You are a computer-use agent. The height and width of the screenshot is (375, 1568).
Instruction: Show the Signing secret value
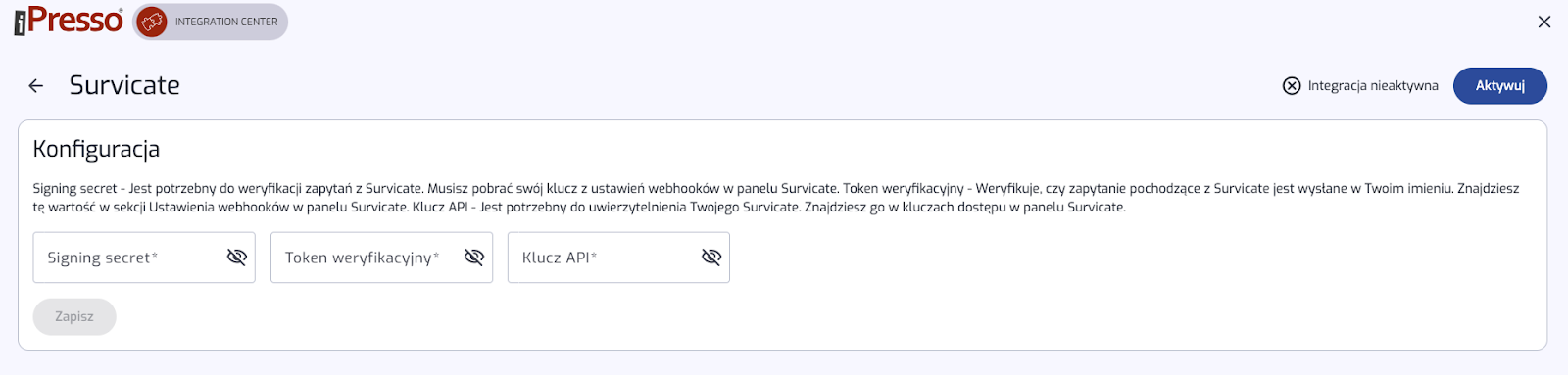pyautogui.click(x=237, y=258)
